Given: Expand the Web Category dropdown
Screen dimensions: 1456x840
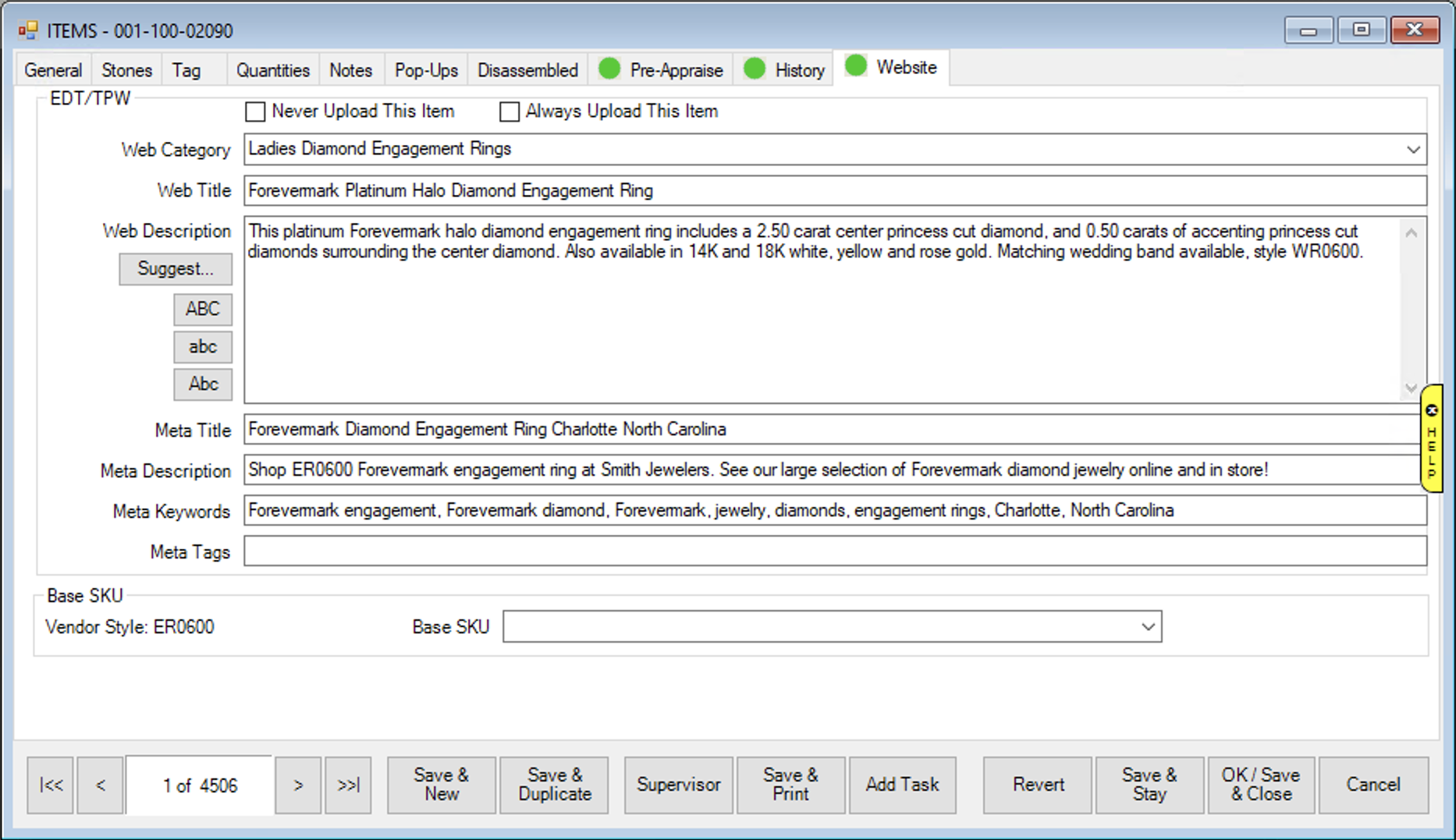Looking at the screenshot, I should [1412, 149].
